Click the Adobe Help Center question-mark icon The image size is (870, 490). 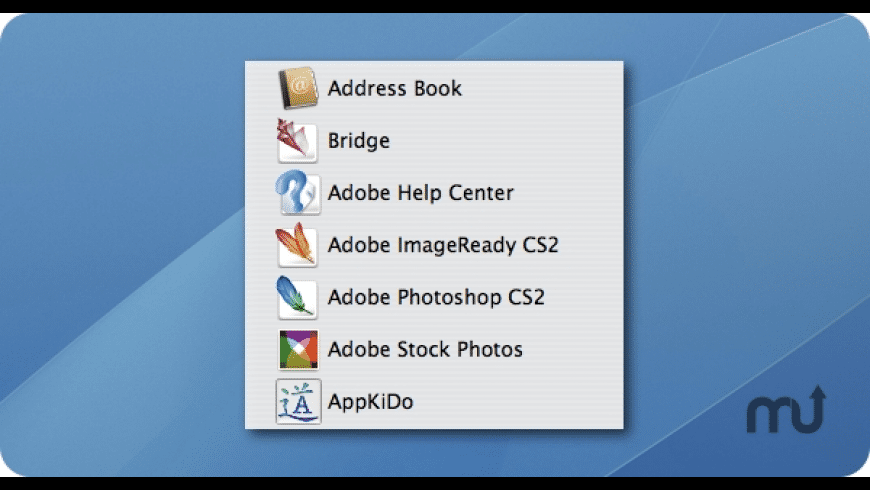point(298,193)
